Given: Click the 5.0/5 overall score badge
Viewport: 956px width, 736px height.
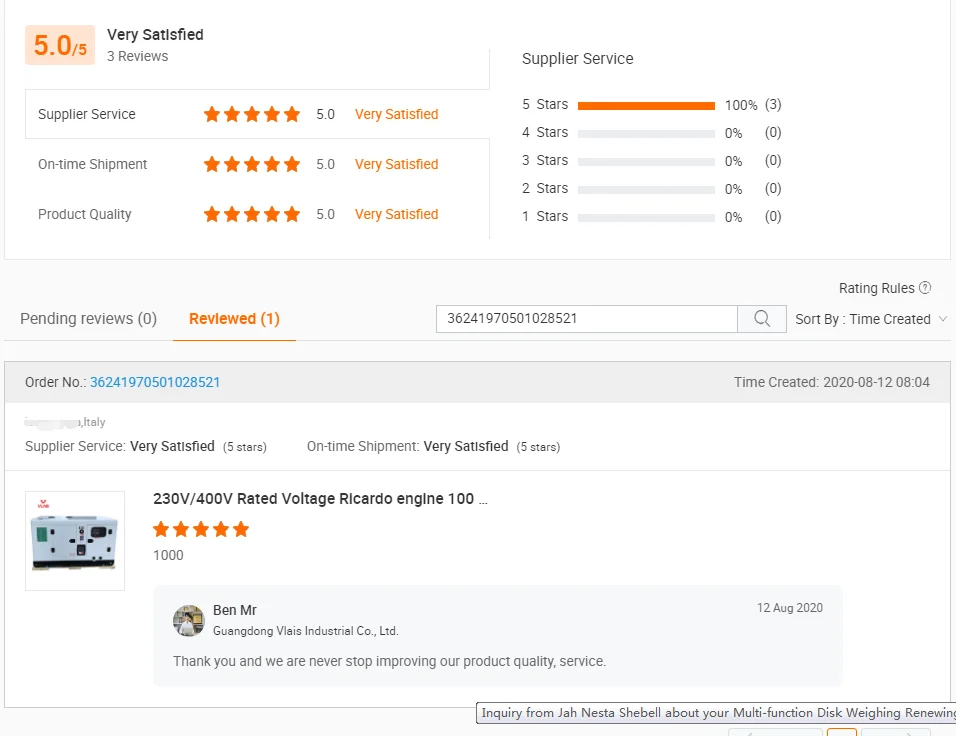Looking at the screenshot, I should click(60, 46).
